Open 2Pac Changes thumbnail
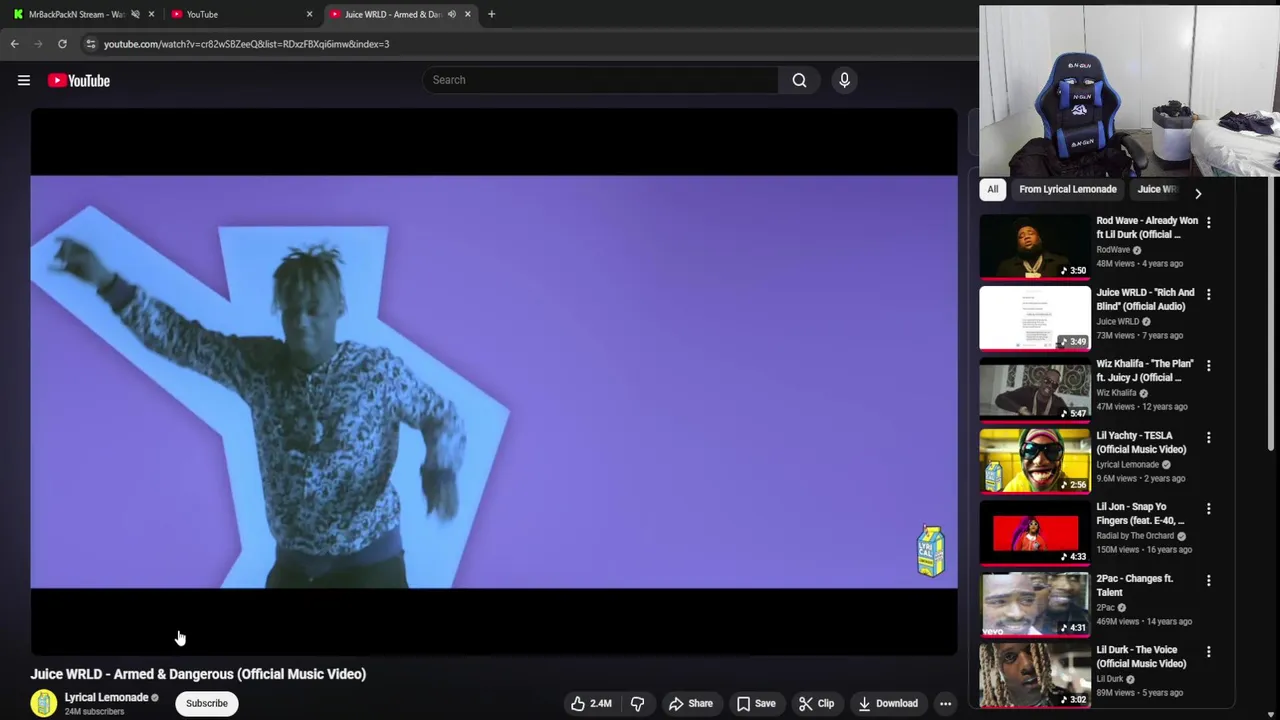Image resolution: width=1280 pixels, height=720 pixels. coord(1035,604)
